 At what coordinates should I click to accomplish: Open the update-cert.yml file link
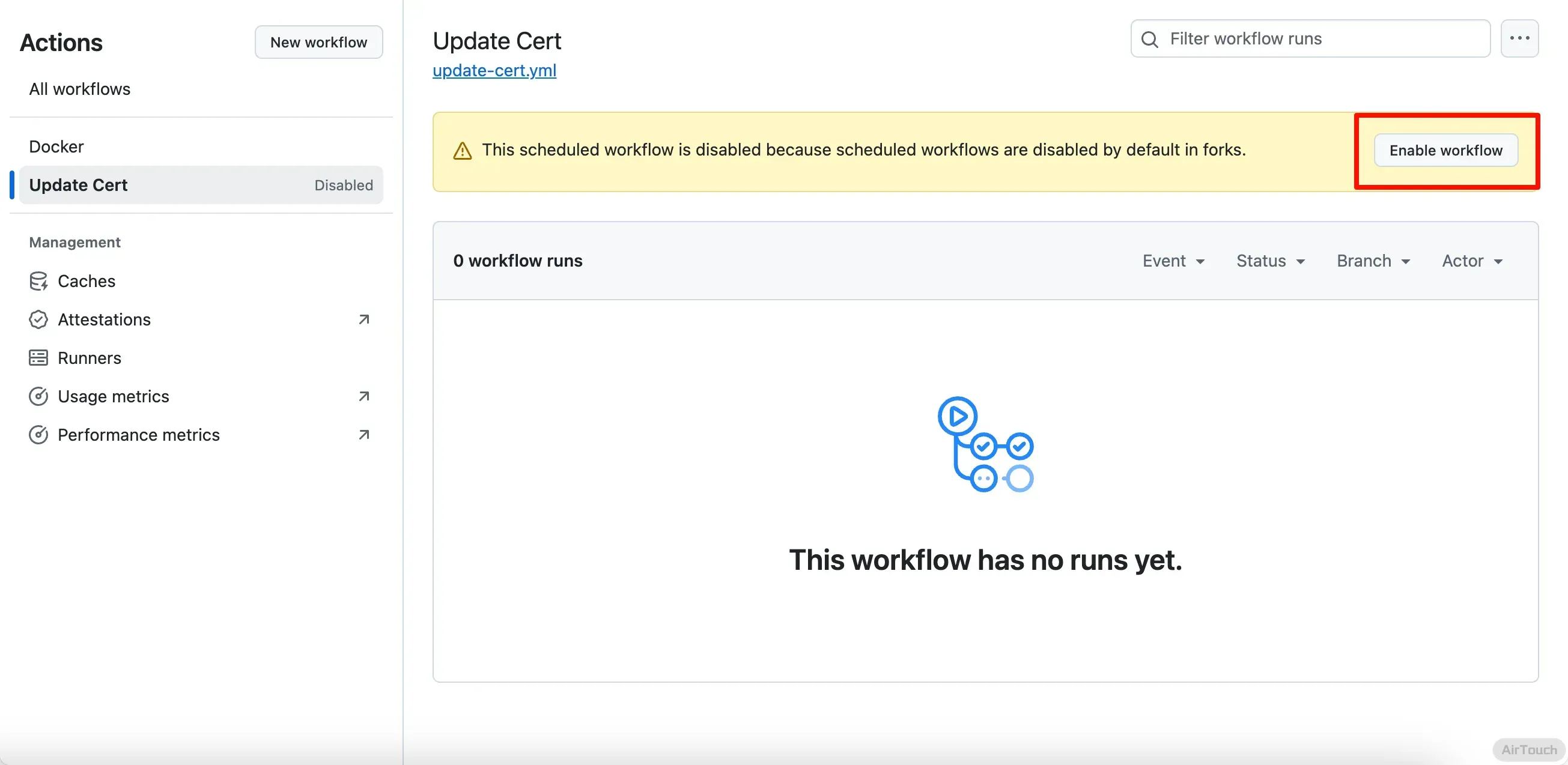[x=494, y=71]
